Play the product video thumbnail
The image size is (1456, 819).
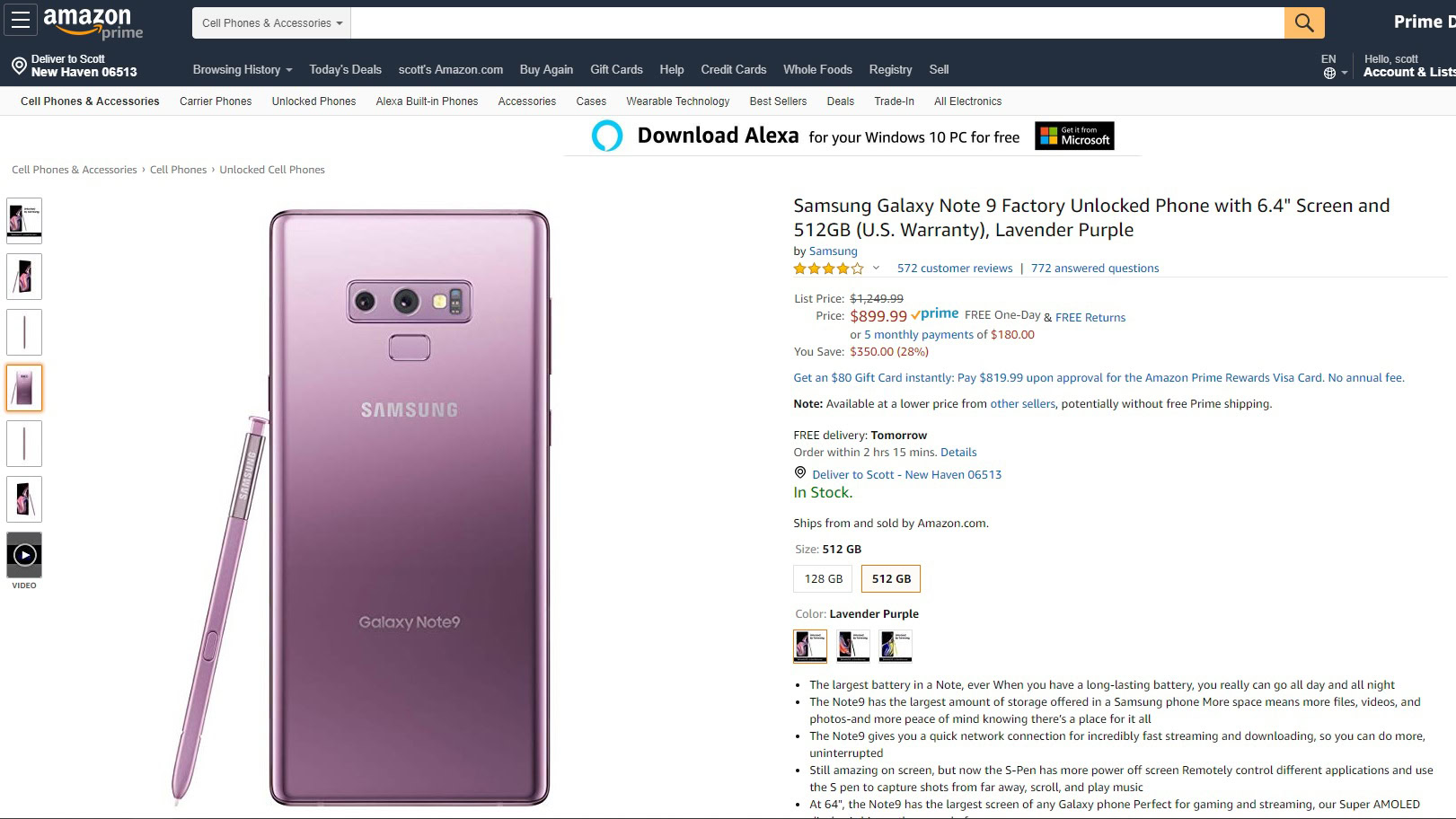24,556
